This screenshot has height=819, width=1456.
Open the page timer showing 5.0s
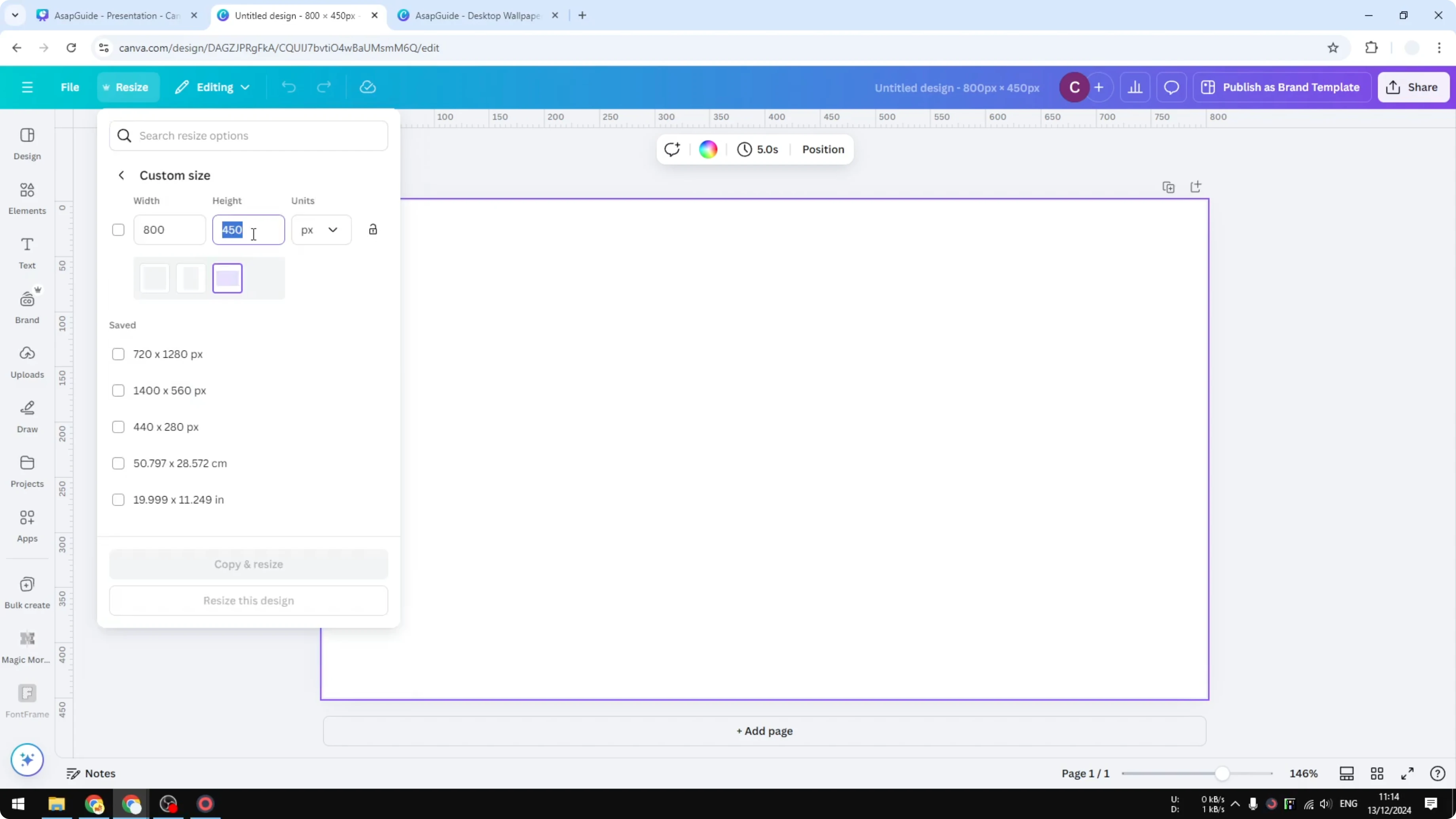pos(758,149)
